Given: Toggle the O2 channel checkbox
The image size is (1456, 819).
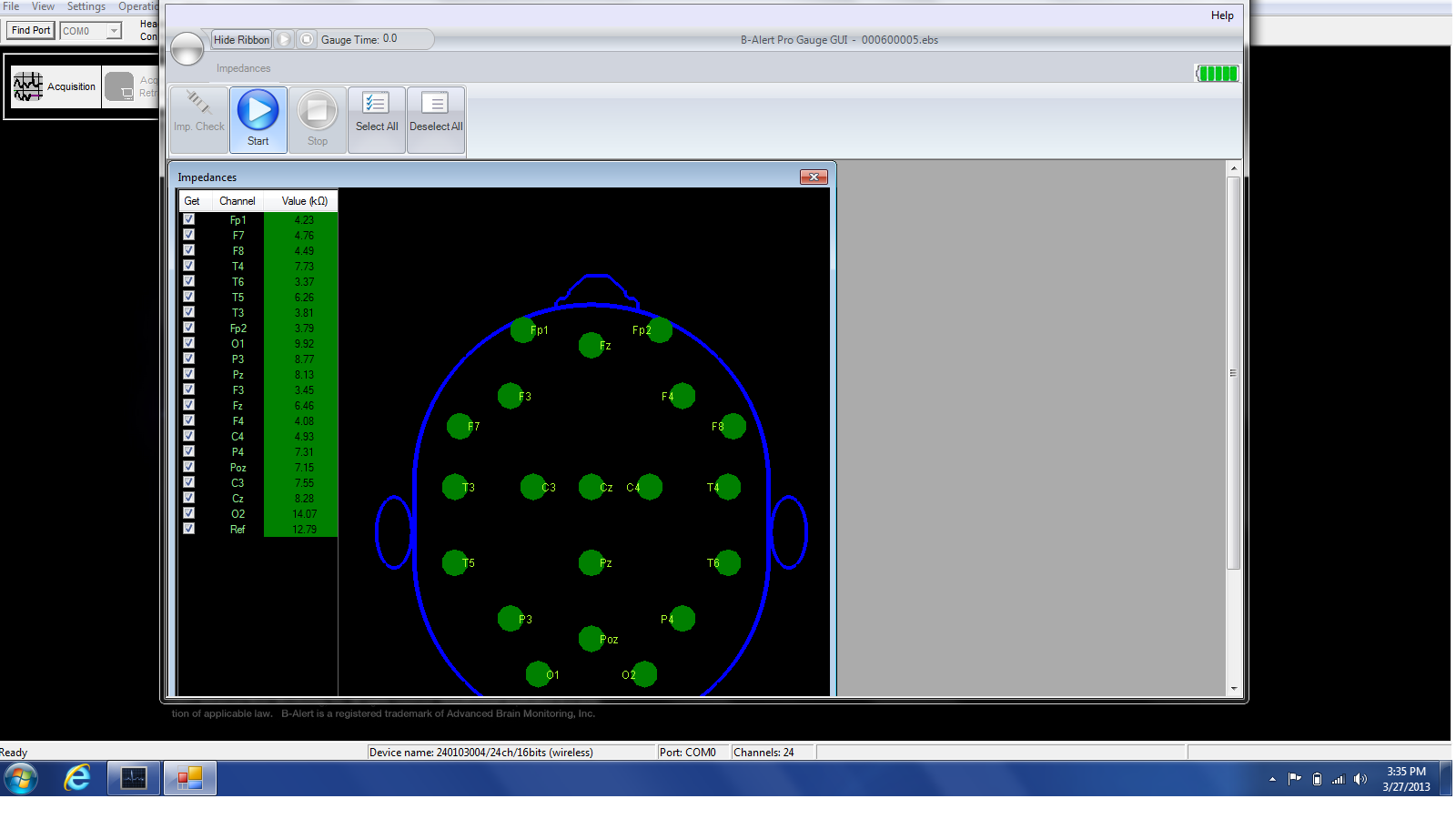Looking at the screenshot, I should tap(188, 513).
